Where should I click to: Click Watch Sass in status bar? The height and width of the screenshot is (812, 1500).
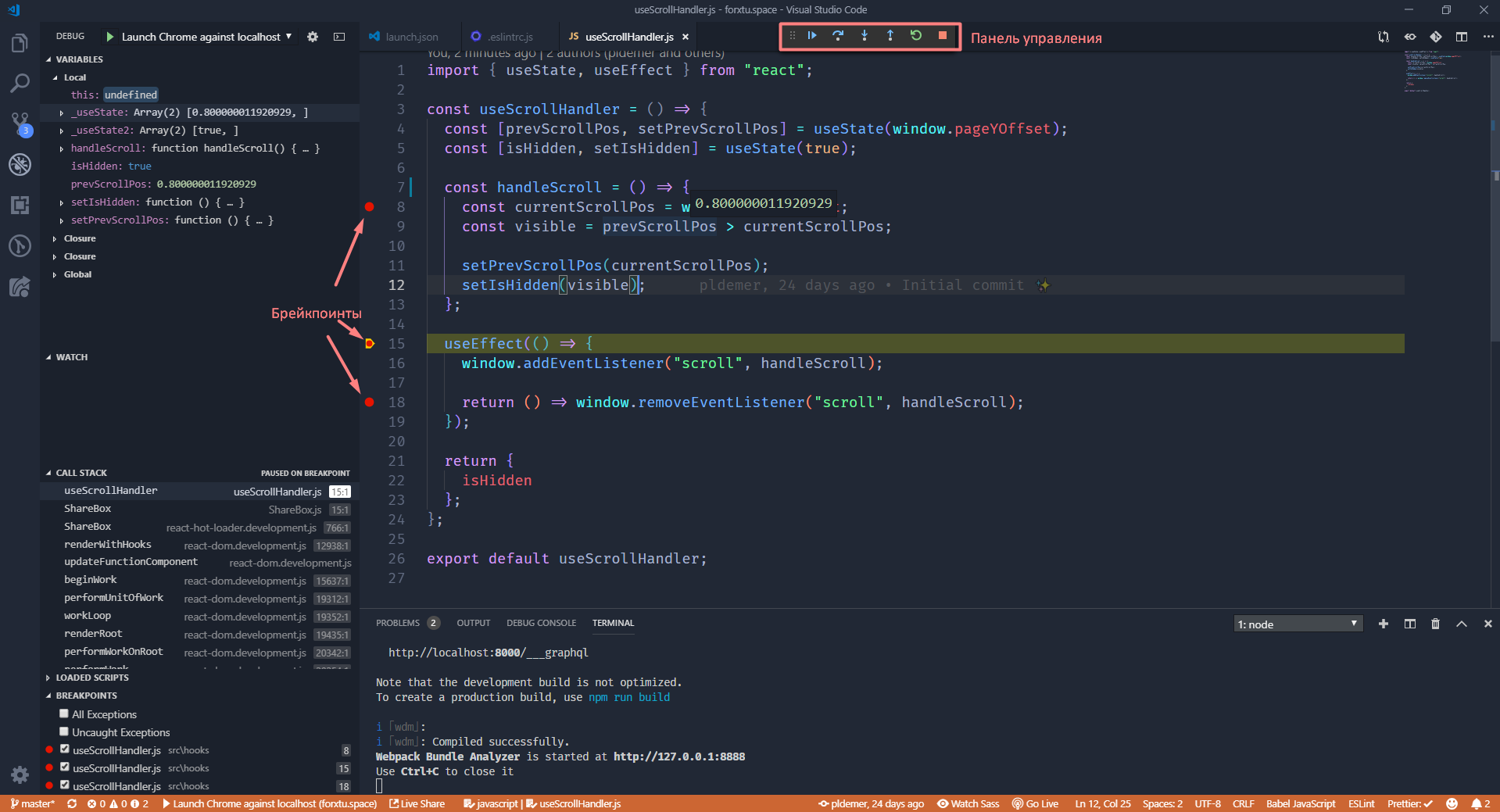coord(968,803)
